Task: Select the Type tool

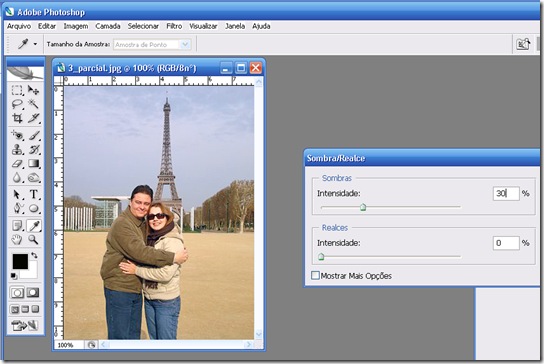Action: coord(34,194)
